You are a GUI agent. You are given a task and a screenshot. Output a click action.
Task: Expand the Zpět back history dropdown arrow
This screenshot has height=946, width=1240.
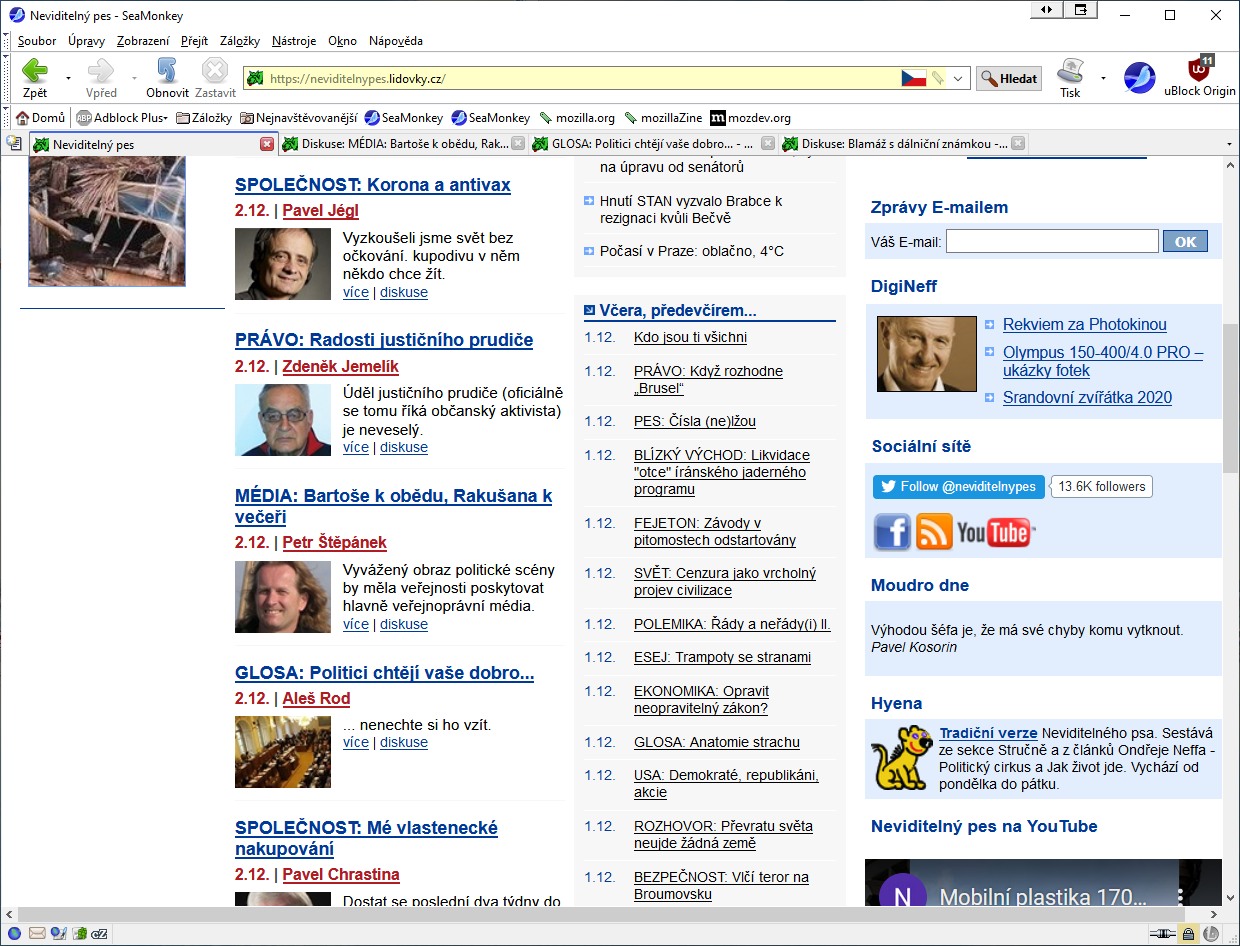(68, 78)
